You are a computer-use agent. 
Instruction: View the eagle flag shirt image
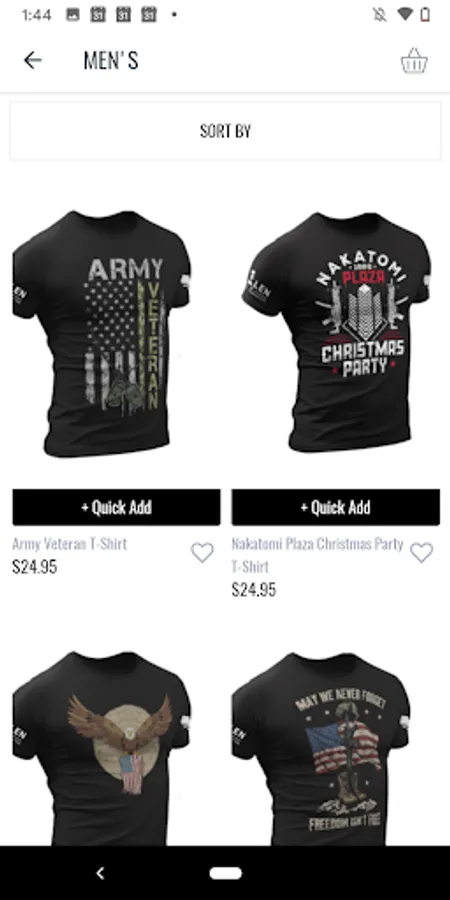102,748
